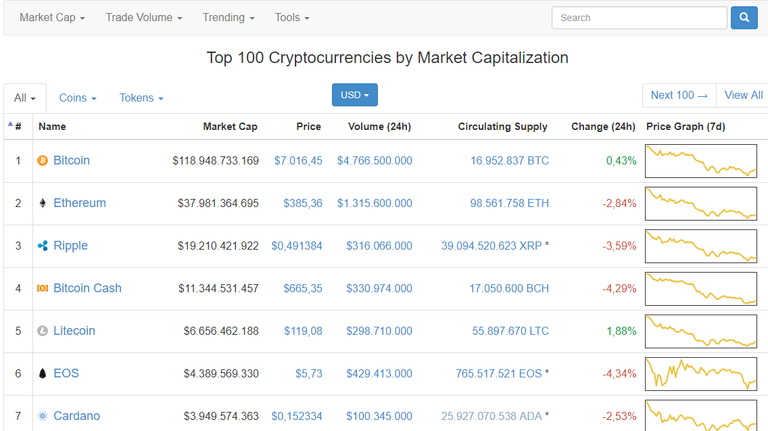Open the Tokens filter dropdown
The image size is (768, 431).
(141, 98)
